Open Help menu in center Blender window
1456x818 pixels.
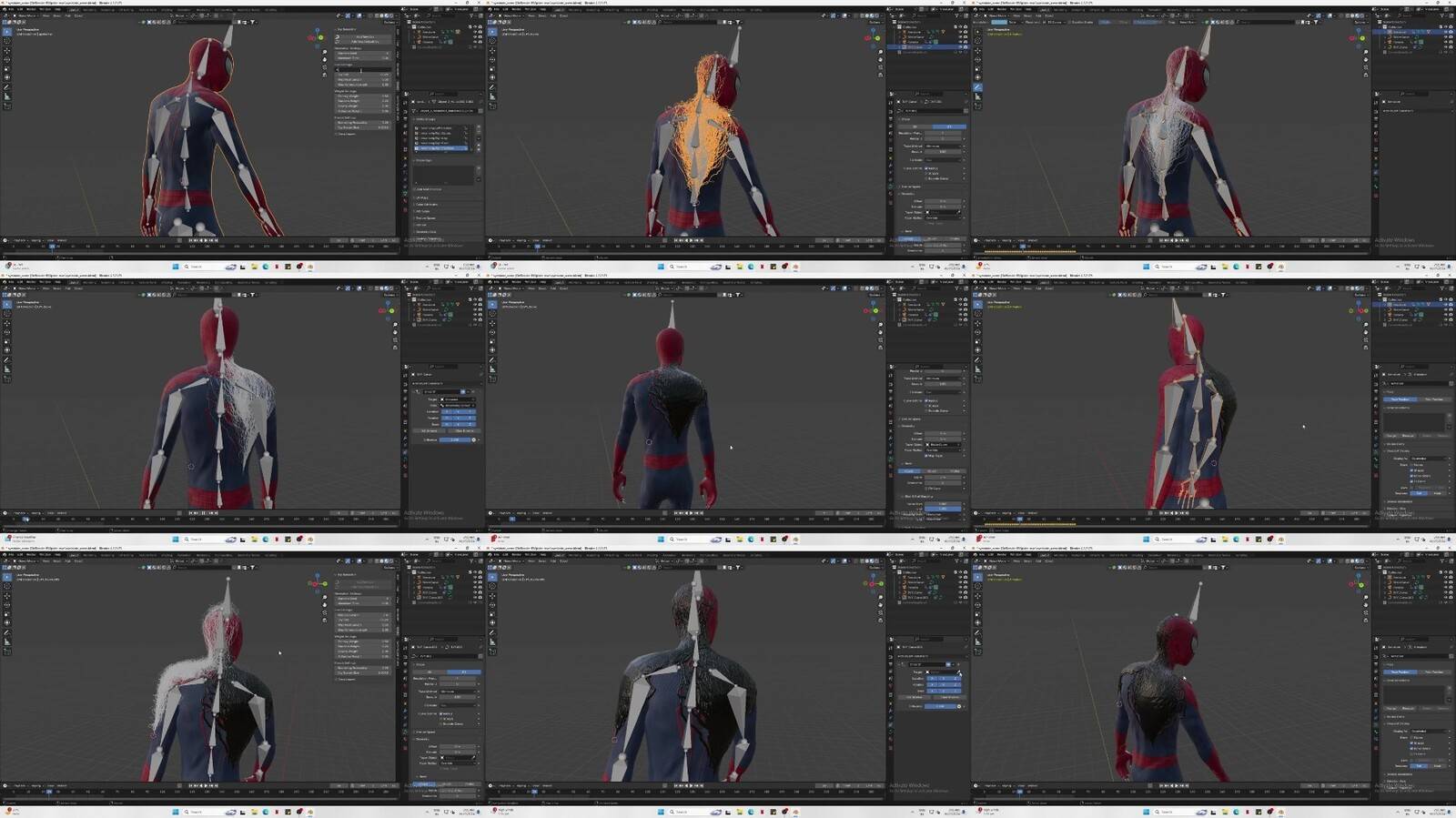(x=543, y=282)
